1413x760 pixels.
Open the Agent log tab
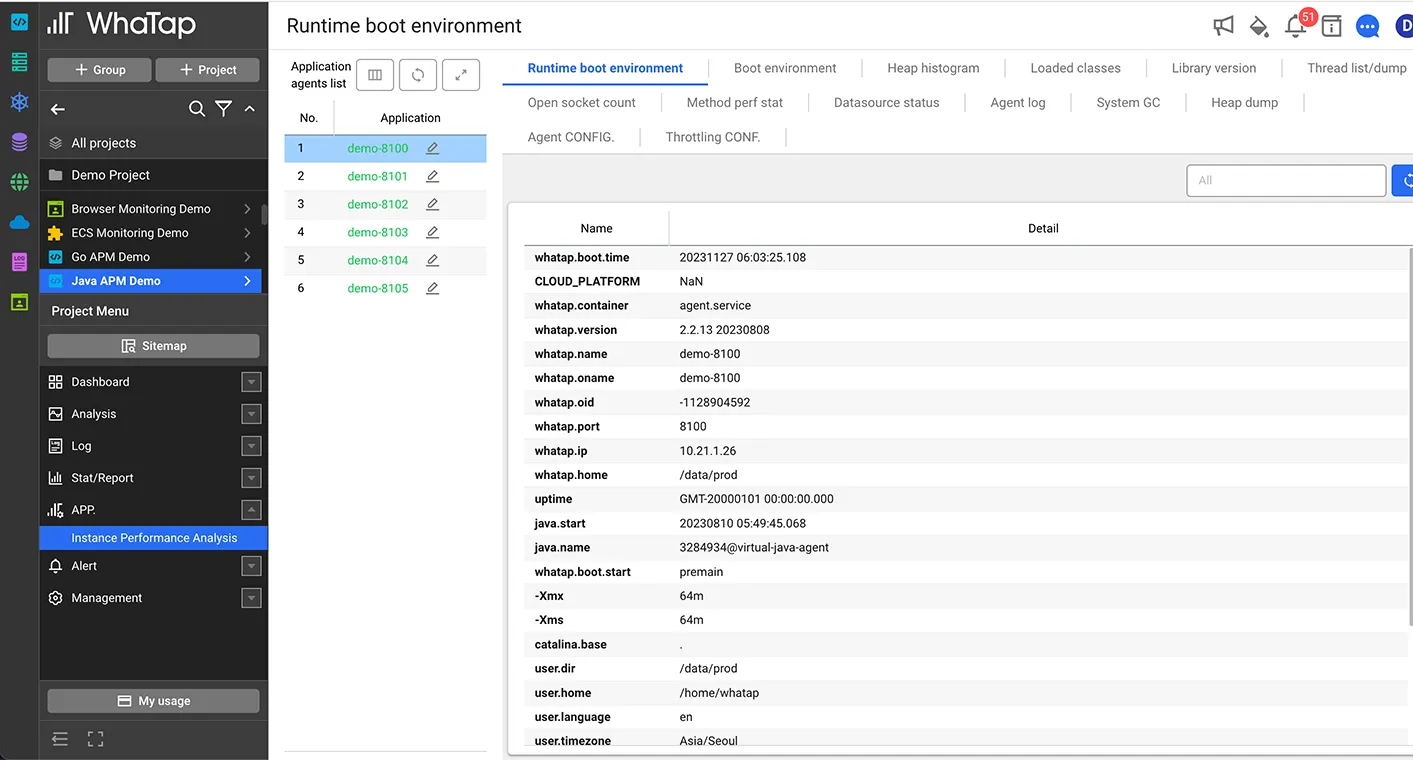coord(1017,102)
